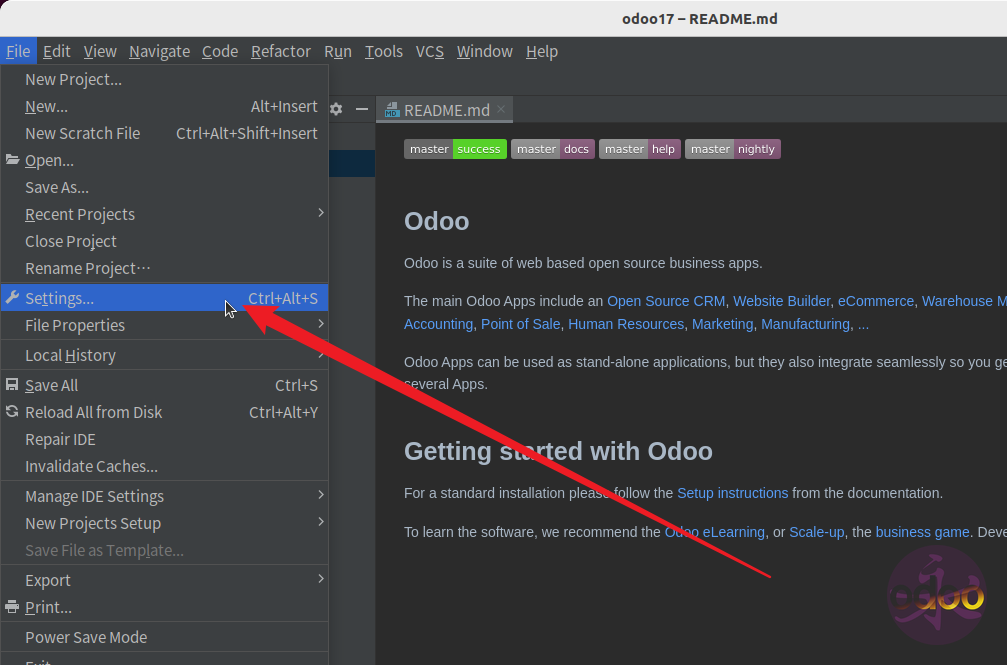This screenshot has height=665, width=1007.
Task: Follow the Point of Sale link
Action: coord(521,324)
